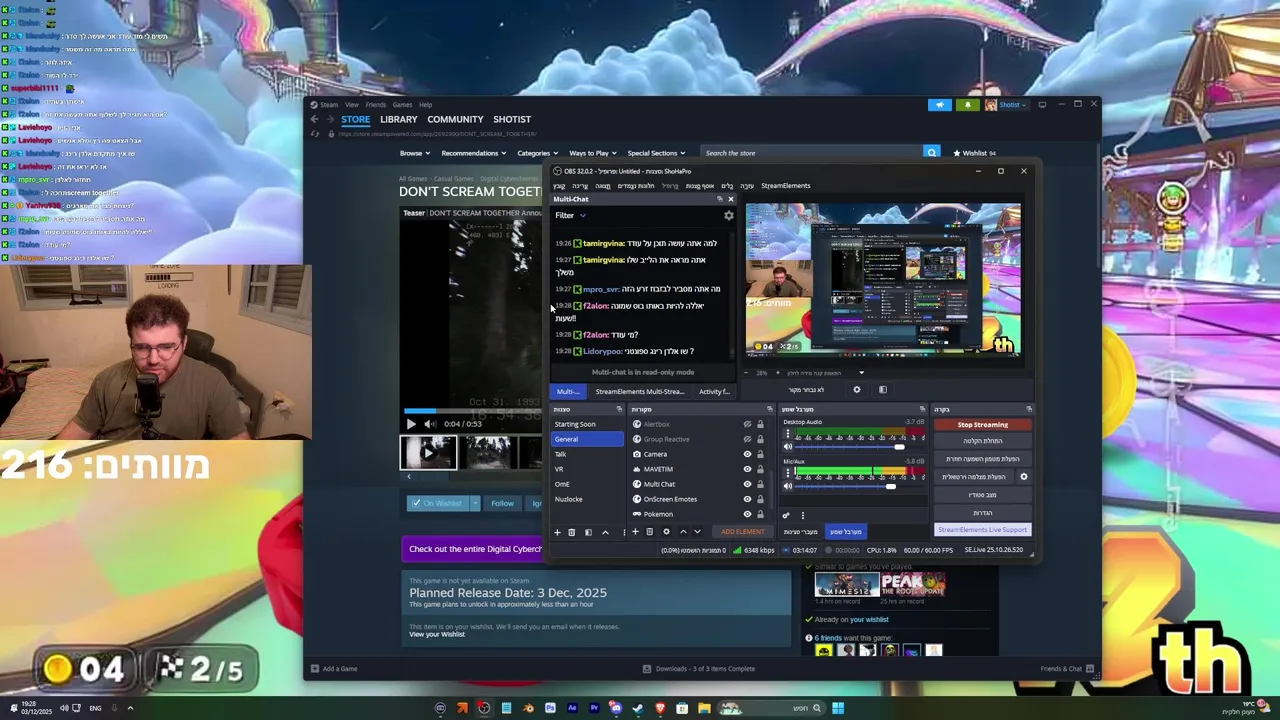The height and width of the screenshot is (720, 1280).
Task: Click the Follow button on Steam
Action: point(502,503)
